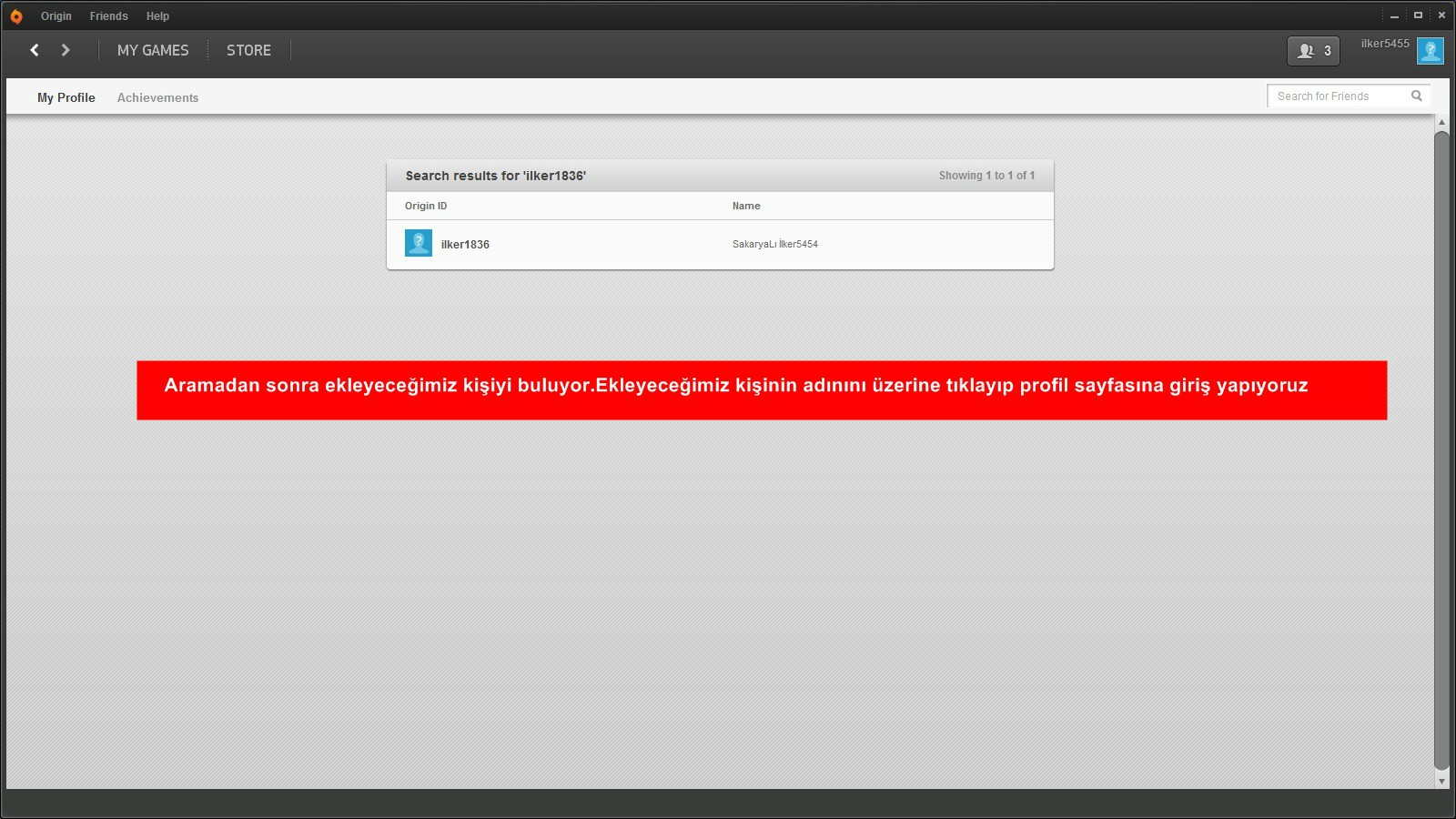
Task: Open the STORE section
Action: click(248, 50)
